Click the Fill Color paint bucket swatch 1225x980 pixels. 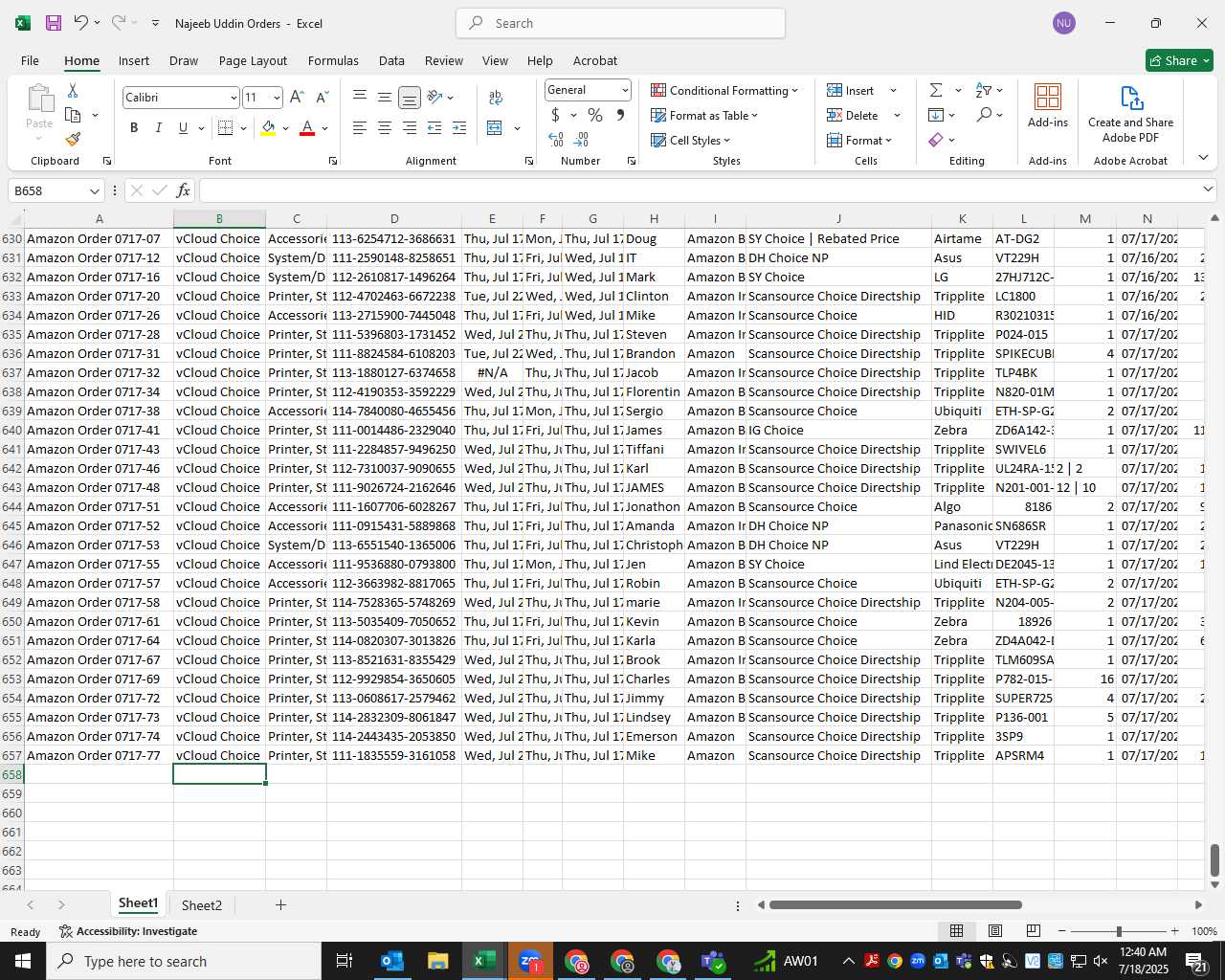click(268, 128)
